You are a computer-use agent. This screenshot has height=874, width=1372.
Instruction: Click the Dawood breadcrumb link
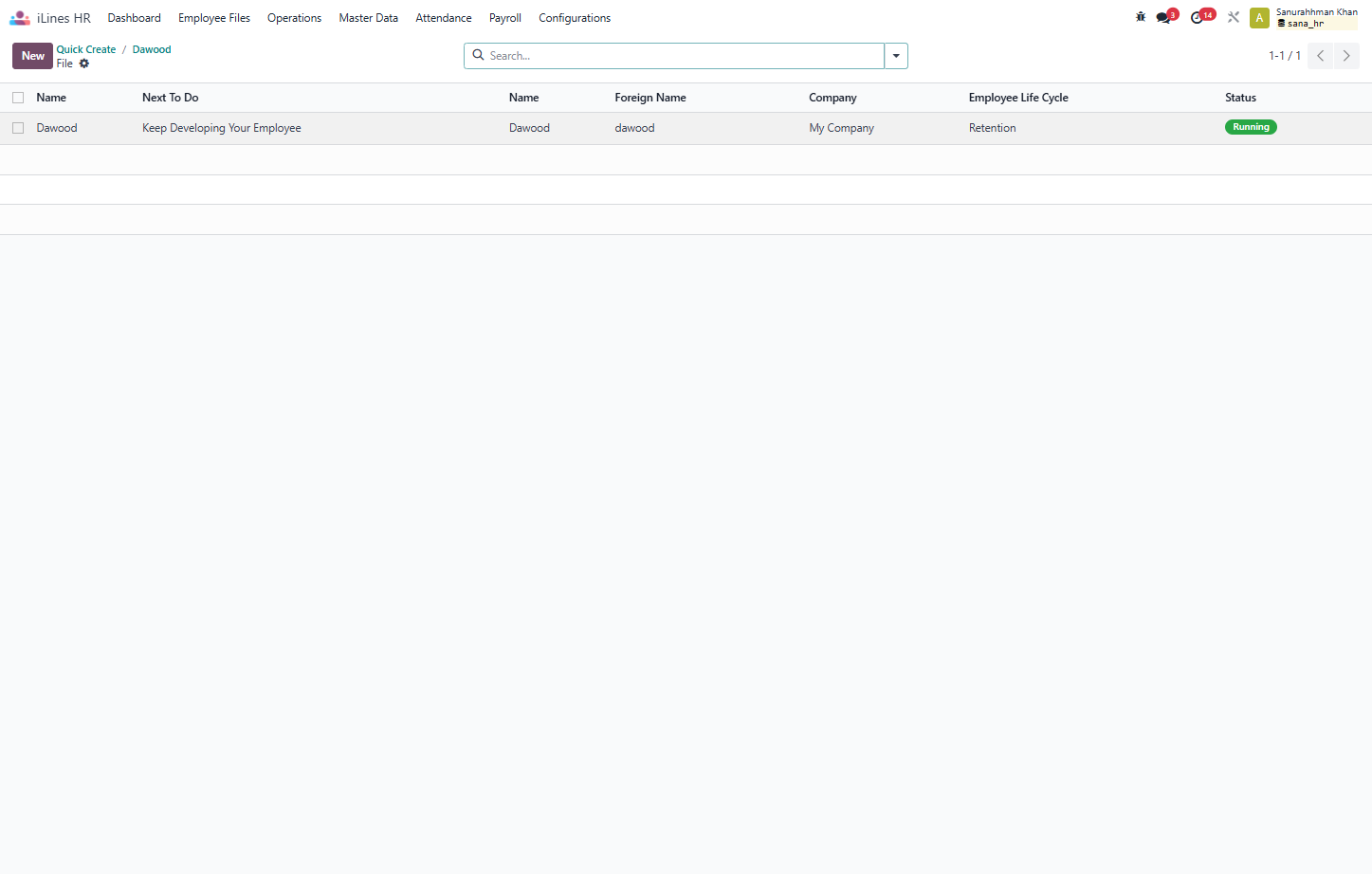click(x=152, y=49)
